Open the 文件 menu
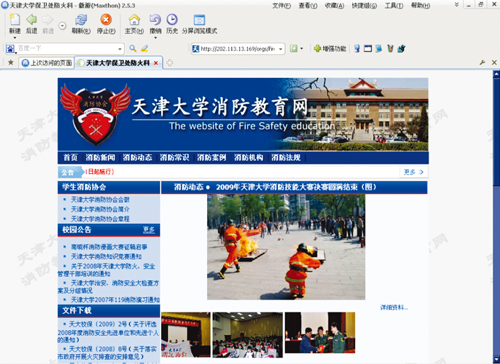This screenshot has width=500, height=364. [282, 5]
